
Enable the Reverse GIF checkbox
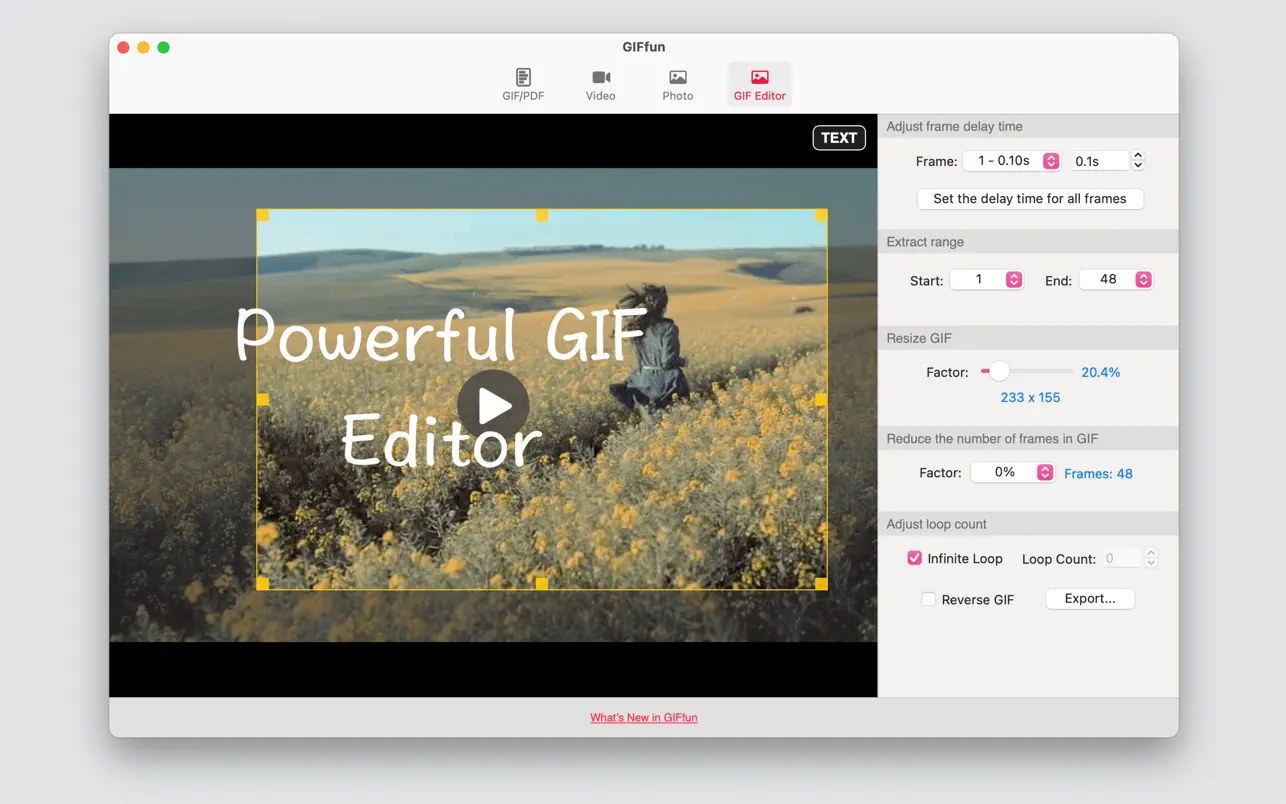tap(929, 599)
